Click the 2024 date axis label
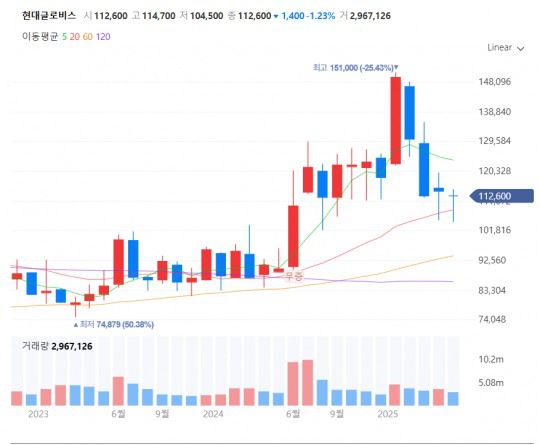 click(213, 414)
